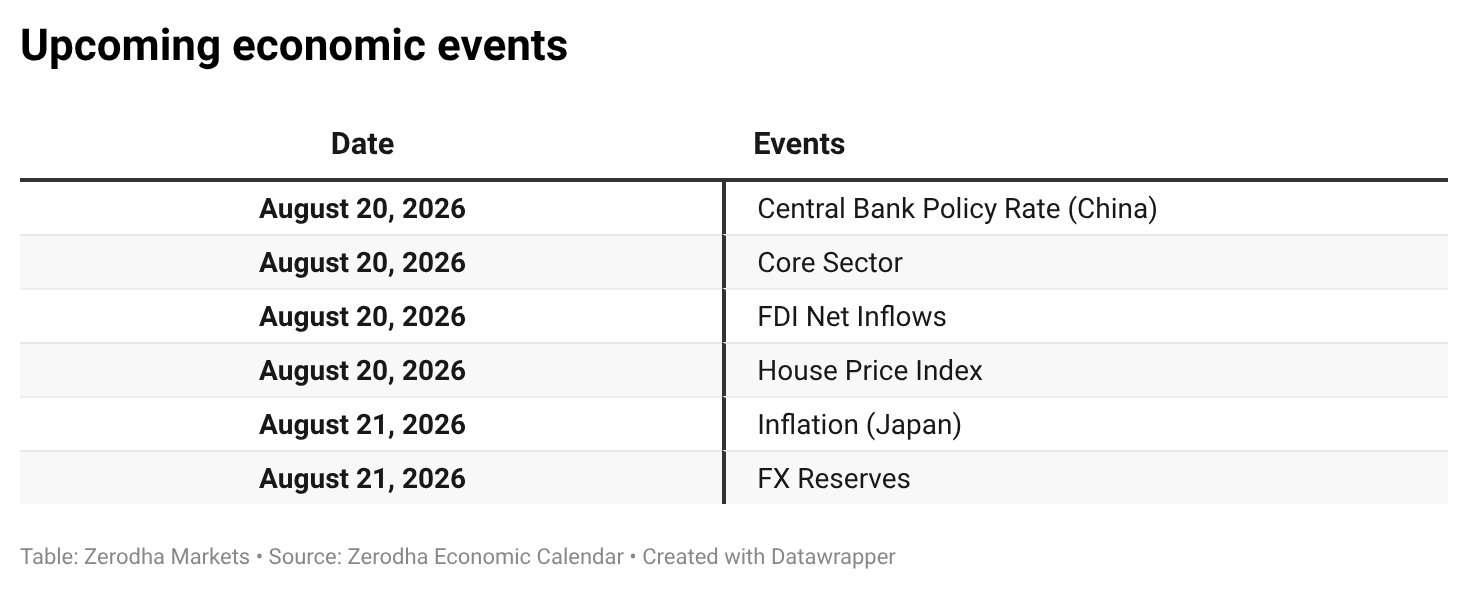Select the FDI Net Inflows event
The width and height of the screenshot is (1468, 590).
tap(852, 316)
